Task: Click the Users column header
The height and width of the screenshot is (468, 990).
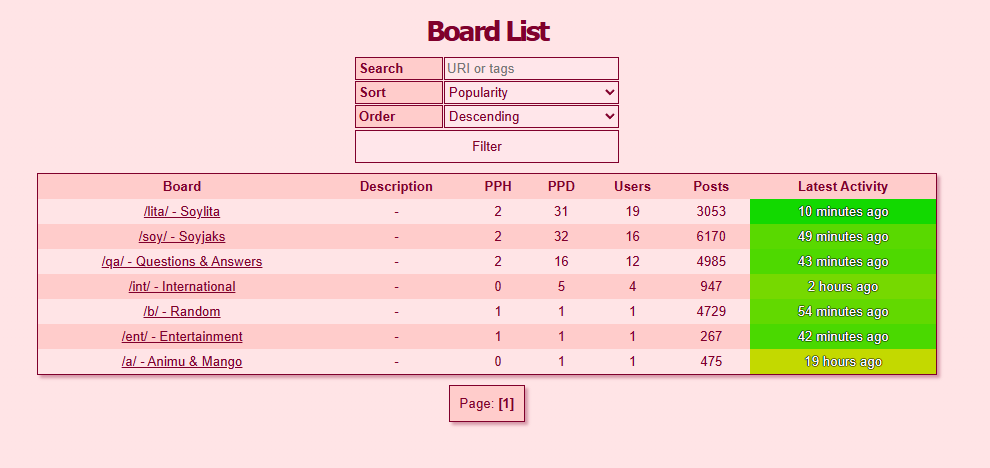Action: pos(632,187)
